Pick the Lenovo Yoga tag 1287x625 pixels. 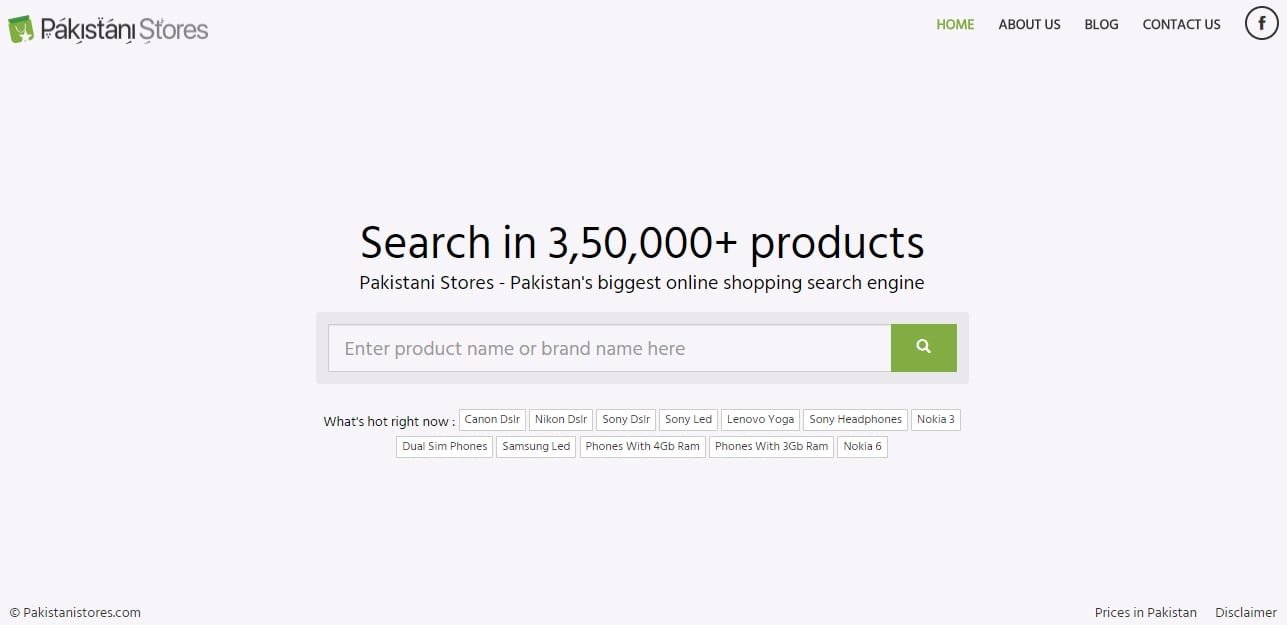[760, 420]
